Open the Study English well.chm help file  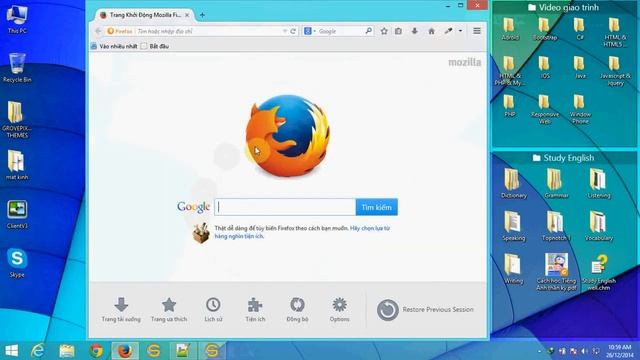coord(599,272)
